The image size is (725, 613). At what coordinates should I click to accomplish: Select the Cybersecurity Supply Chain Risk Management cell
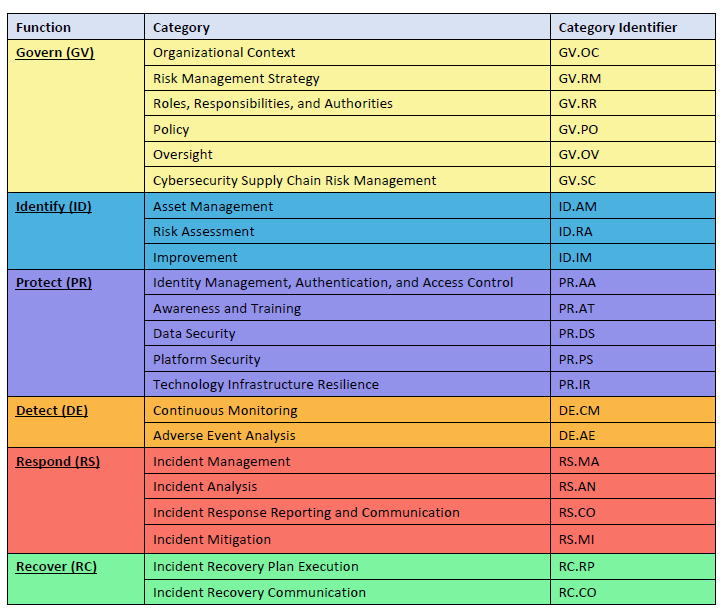294,181
